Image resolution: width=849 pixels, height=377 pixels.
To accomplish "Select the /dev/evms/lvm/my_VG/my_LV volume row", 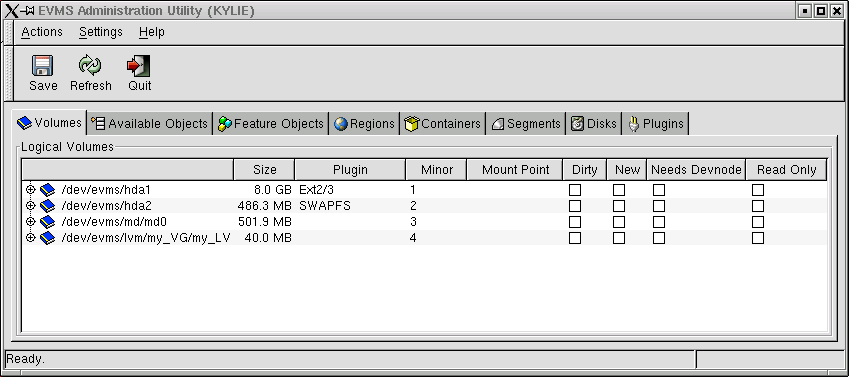I will tap(424, 237).
